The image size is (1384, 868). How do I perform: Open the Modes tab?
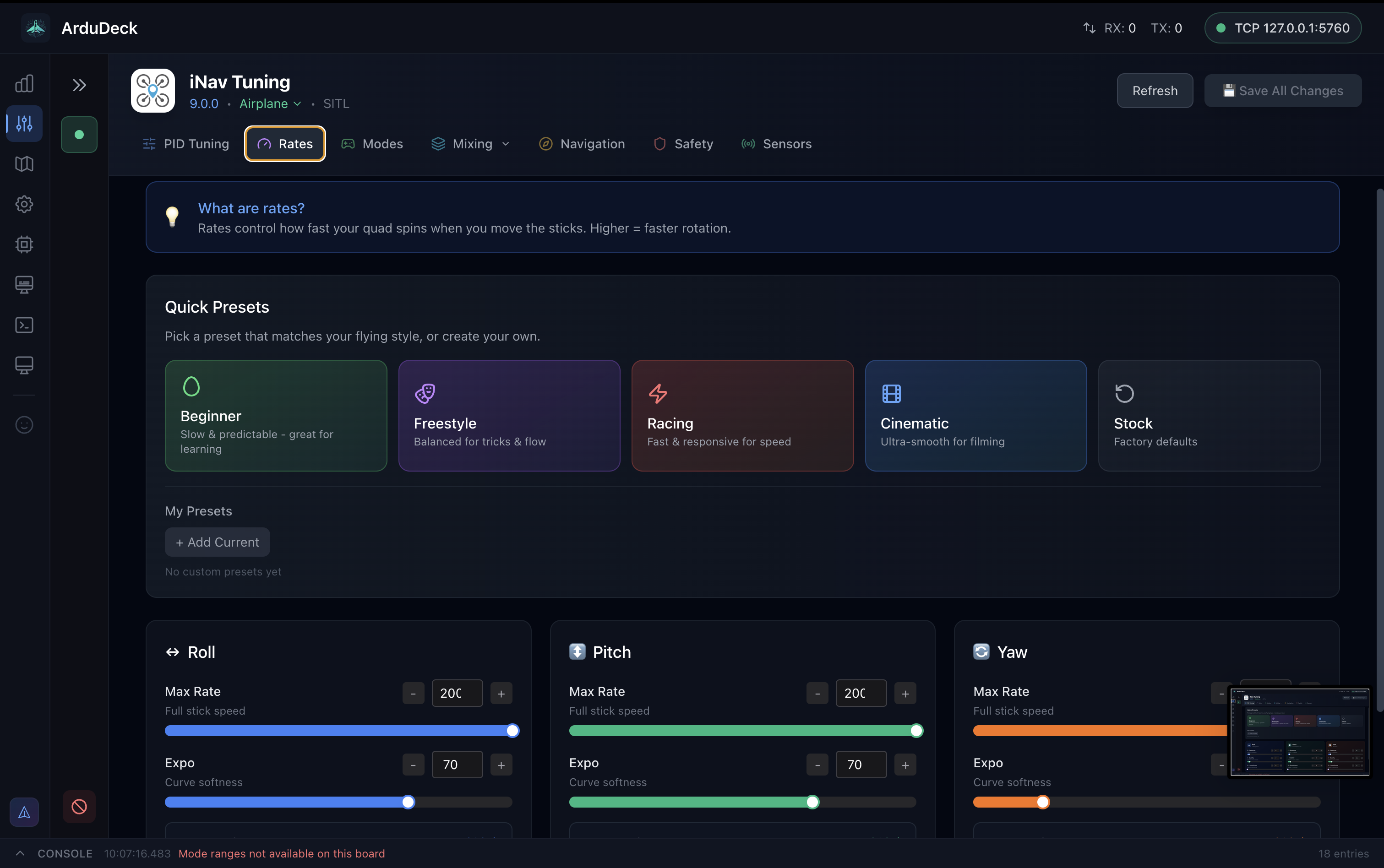click(372, 144)
